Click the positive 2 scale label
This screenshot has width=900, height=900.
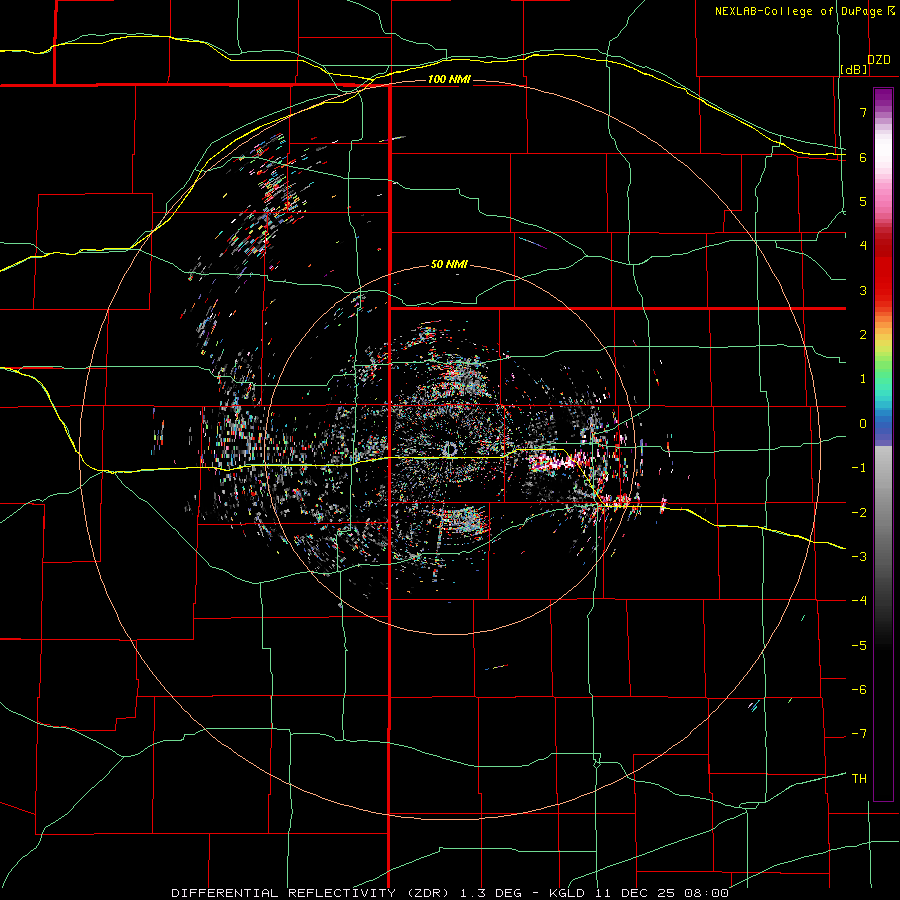click(863, 335)
